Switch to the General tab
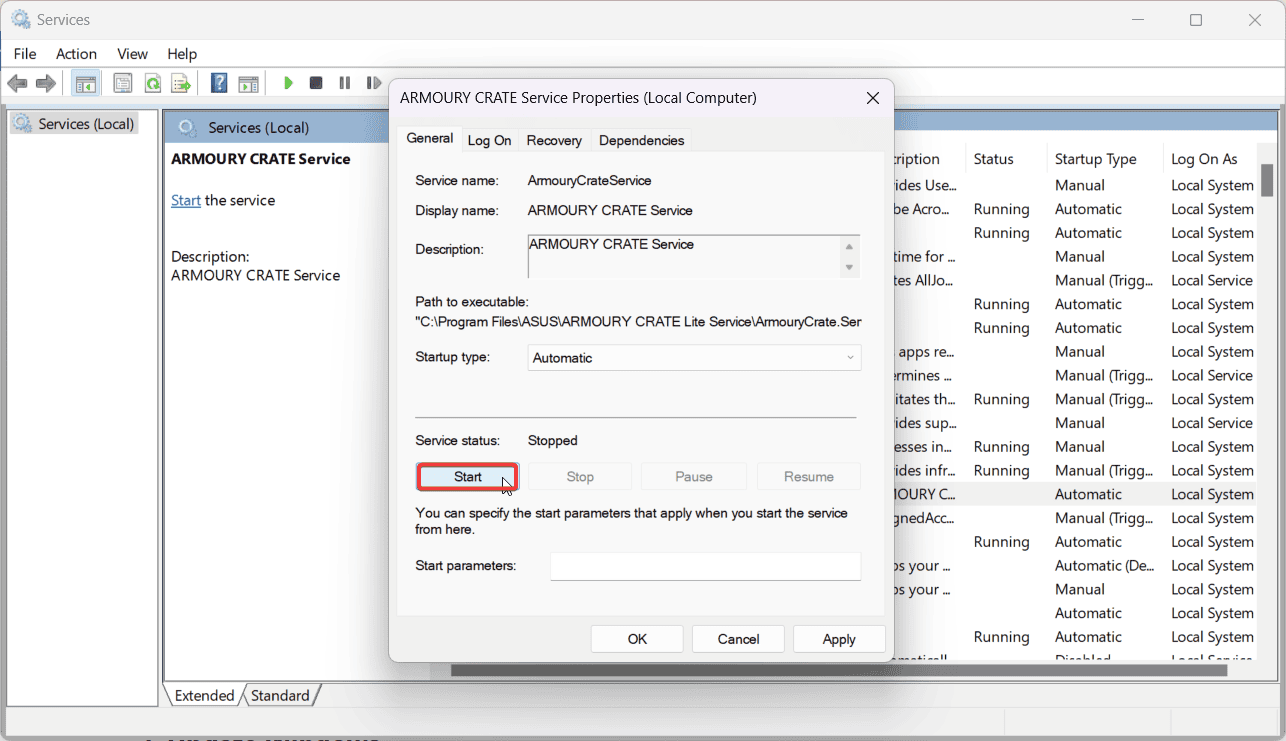 tap(429, 138)
